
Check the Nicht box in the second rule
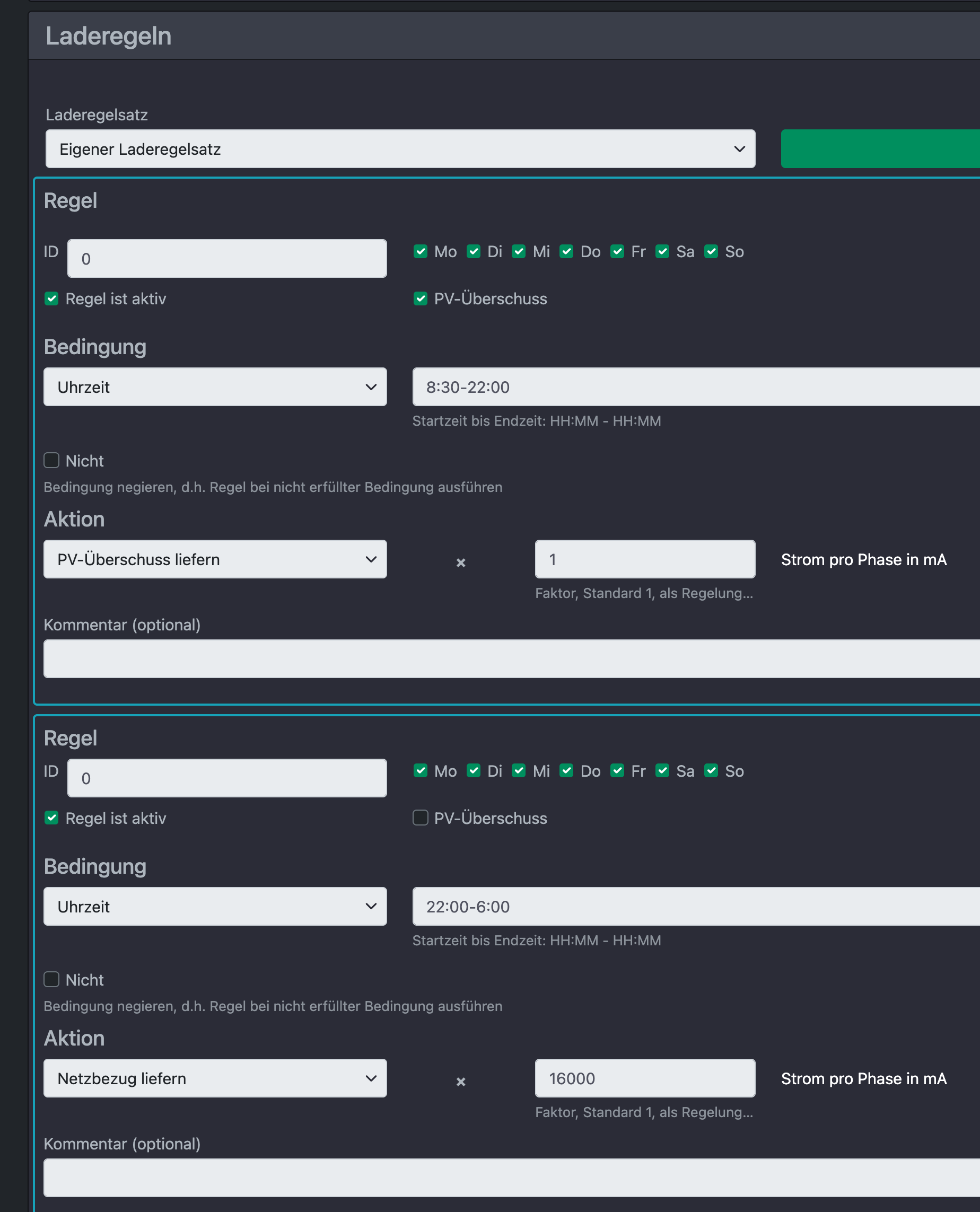[x=52, y=980]
